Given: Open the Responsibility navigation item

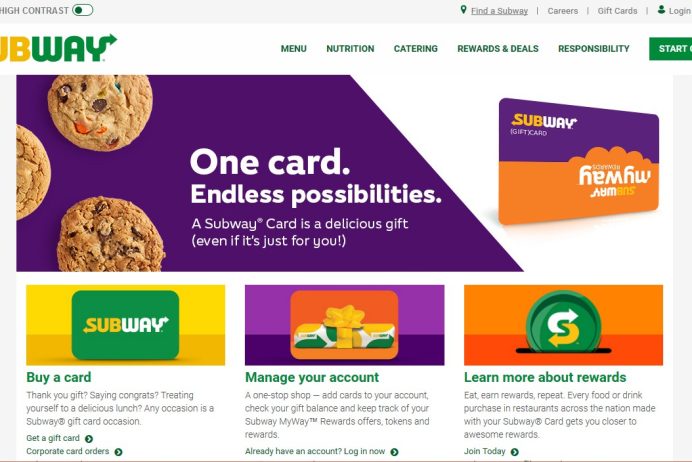Looking at the screenshot, I should click(594, 49).
